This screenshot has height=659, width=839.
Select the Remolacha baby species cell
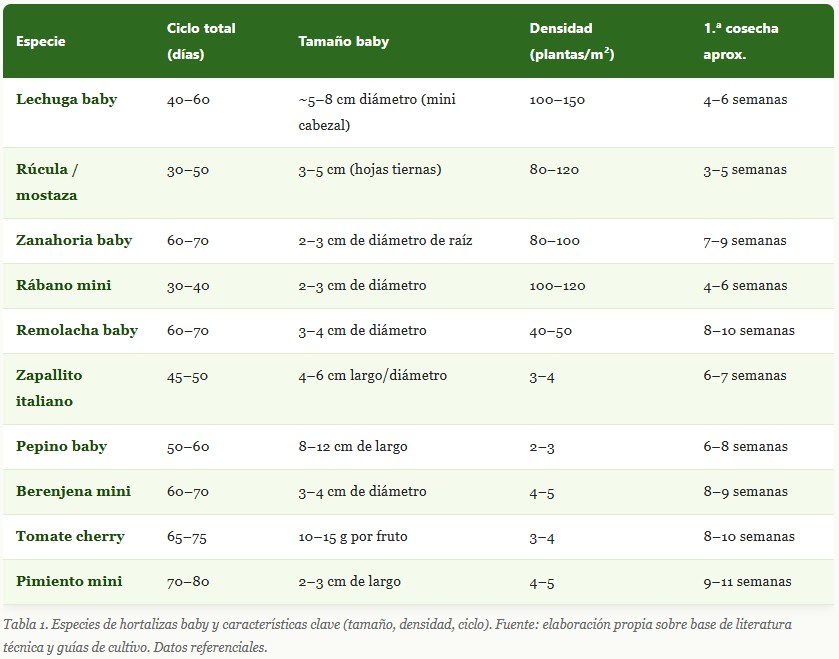(x=77, y=331)
